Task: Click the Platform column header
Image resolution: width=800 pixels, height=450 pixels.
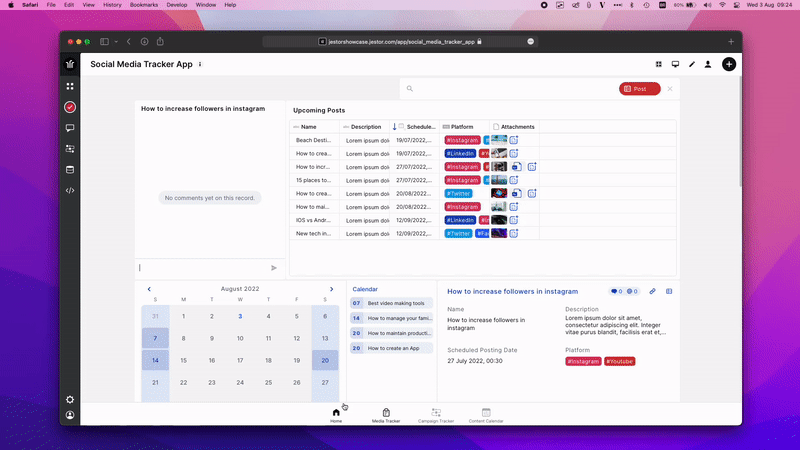Action: point(462,127)
